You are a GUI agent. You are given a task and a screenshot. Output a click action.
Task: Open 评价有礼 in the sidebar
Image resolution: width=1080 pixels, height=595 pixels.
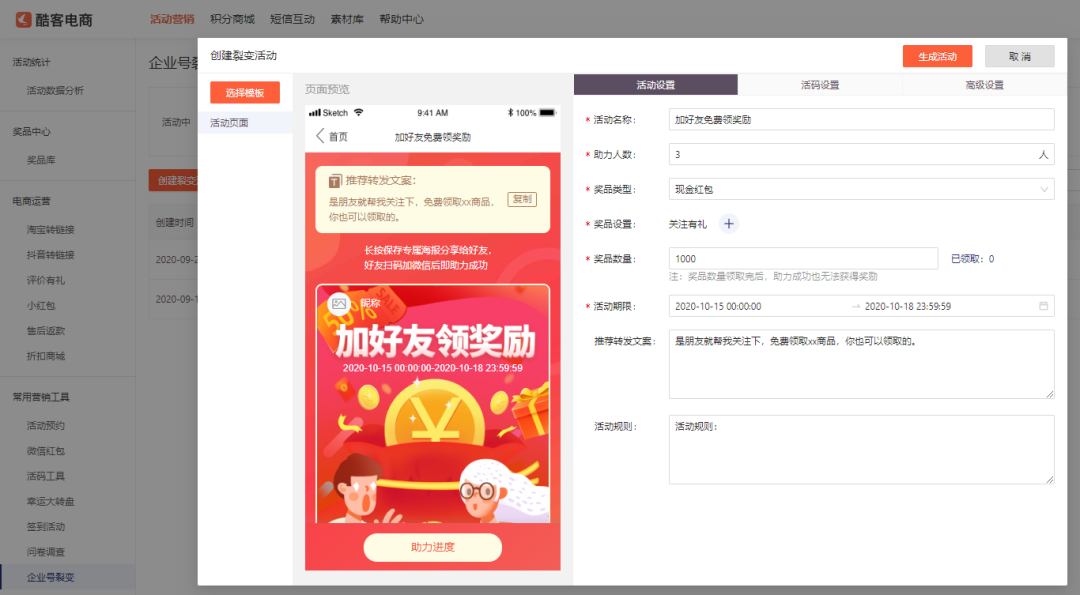pos(45,280)
